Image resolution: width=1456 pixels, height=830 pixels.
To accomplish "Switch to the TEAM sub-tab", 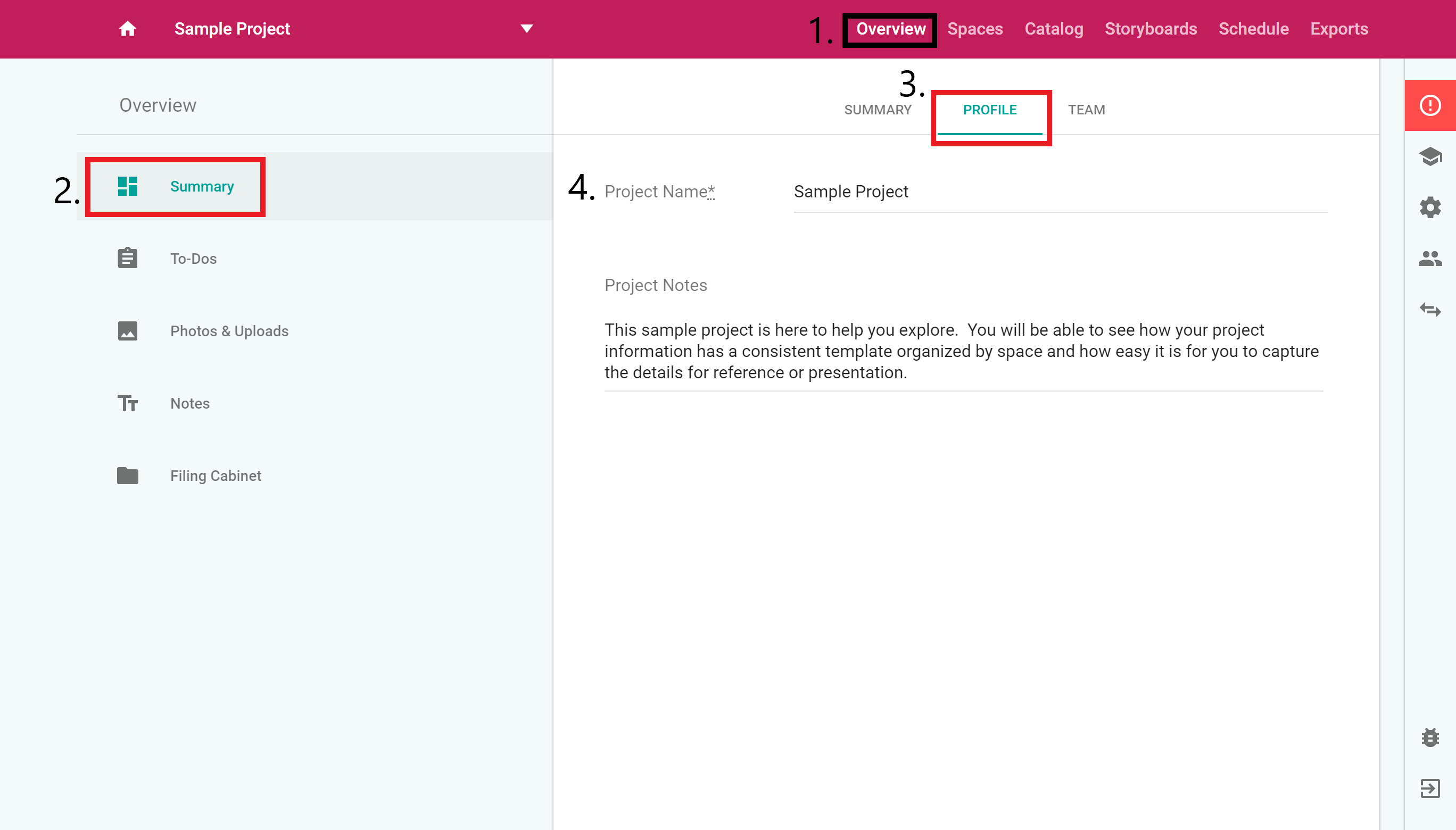I will tap(1086, 110).
